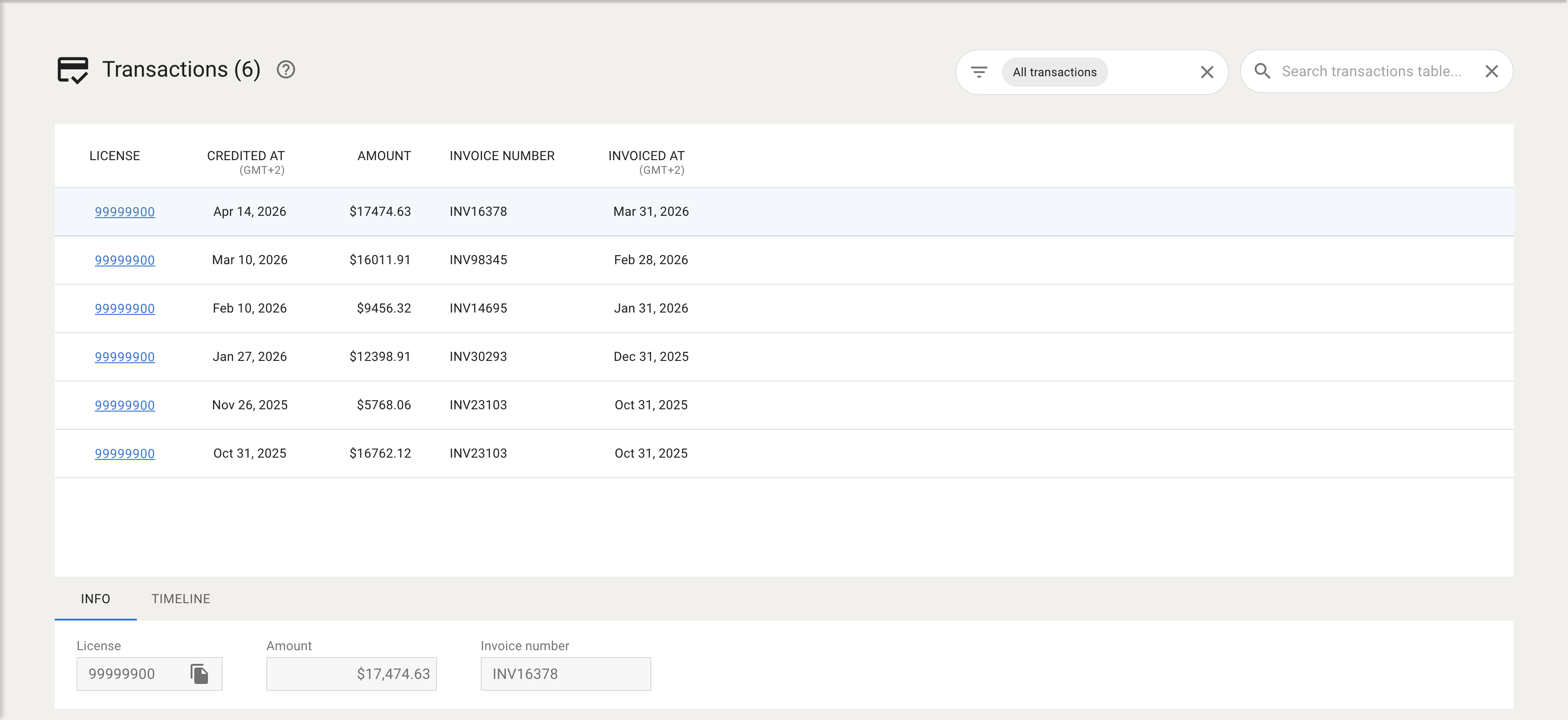Screen dimensions: 1568x720
Task: Click the Invoice number field showing INV16378
Action: point(566,674)
